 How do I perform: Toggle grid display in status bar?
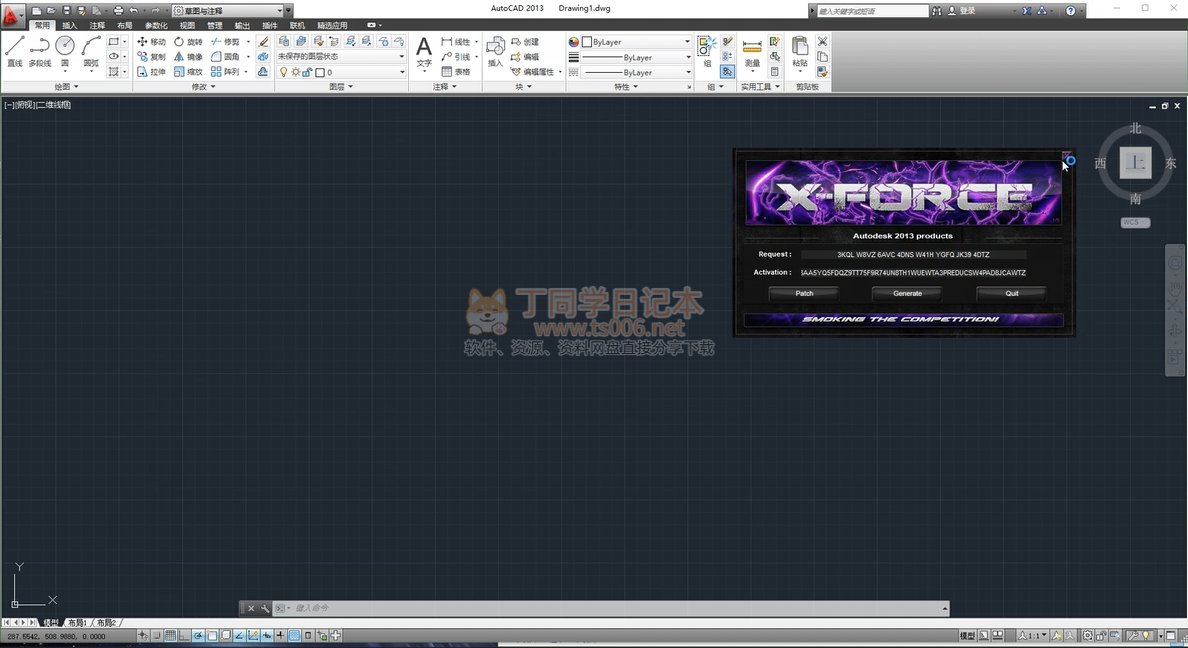click(171, 636)
